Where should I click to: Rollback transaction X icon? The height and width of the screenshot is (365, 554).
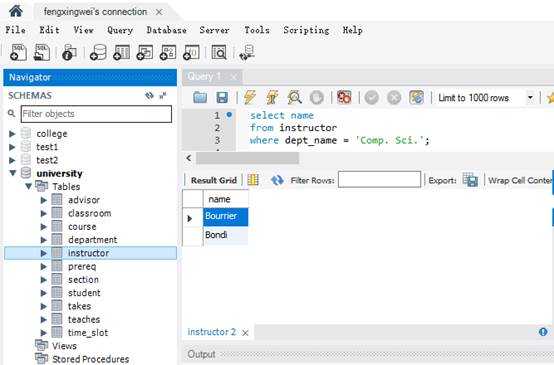tap(394, 97)
